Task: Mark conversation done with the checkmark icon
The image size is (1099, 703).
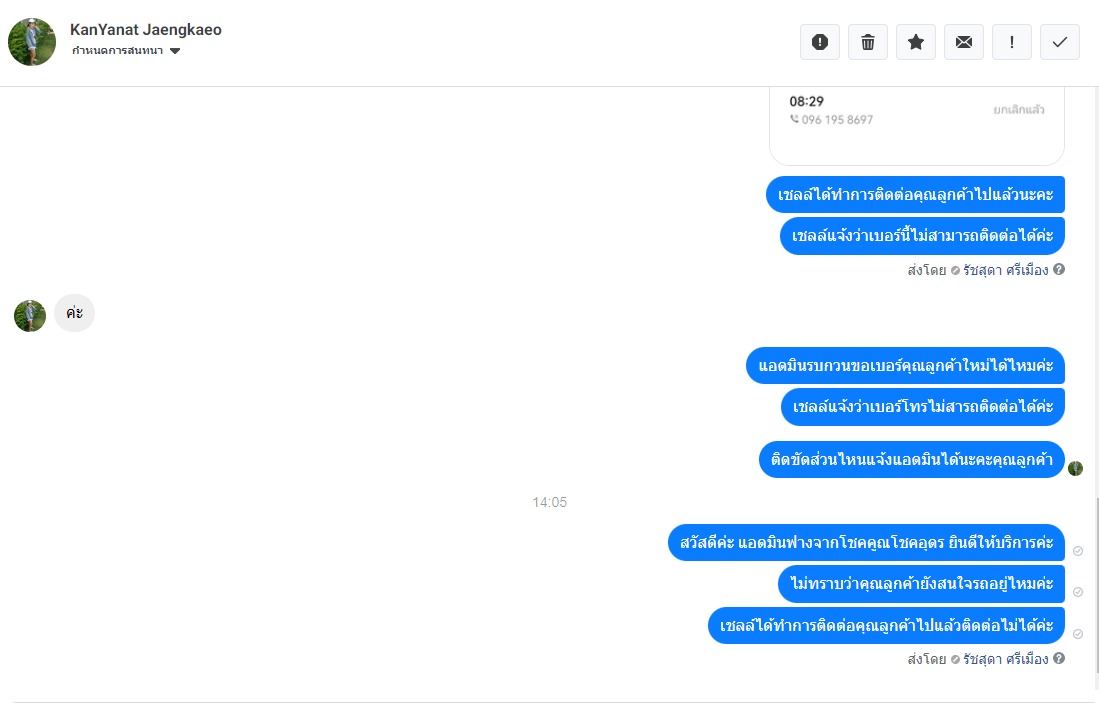Action: pos(1060,42)
